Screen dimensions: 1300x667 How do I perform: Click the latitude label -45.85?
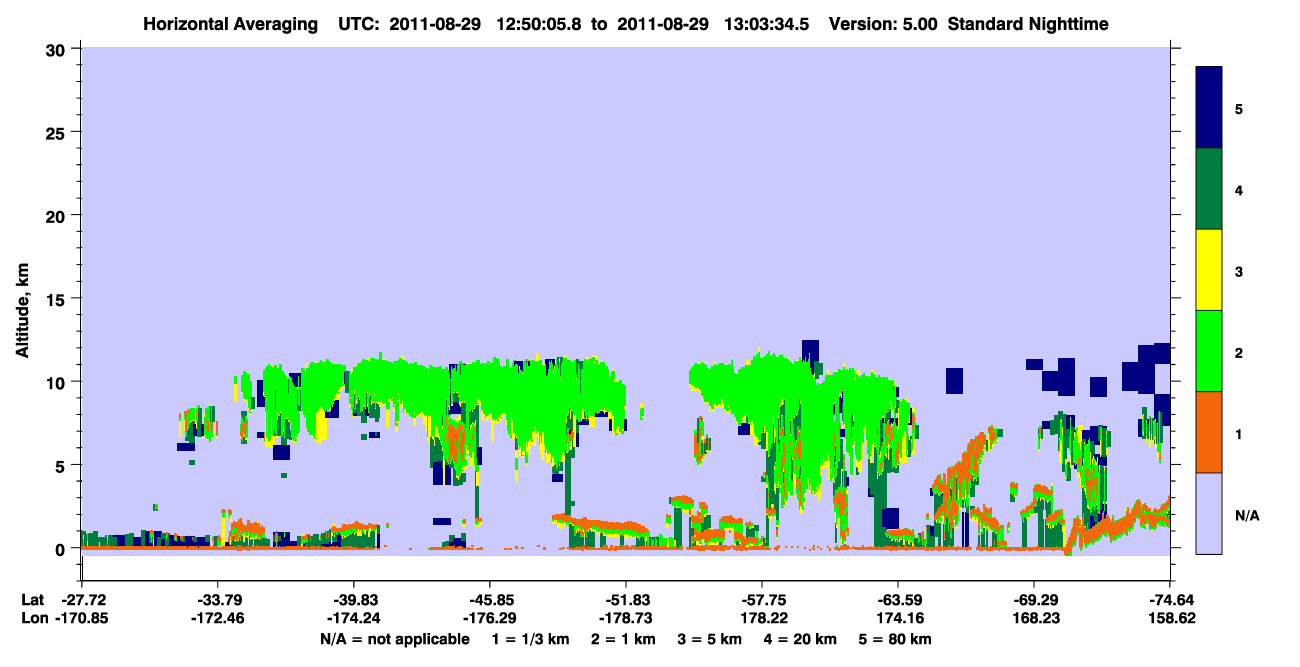click(x=489, y=600)
